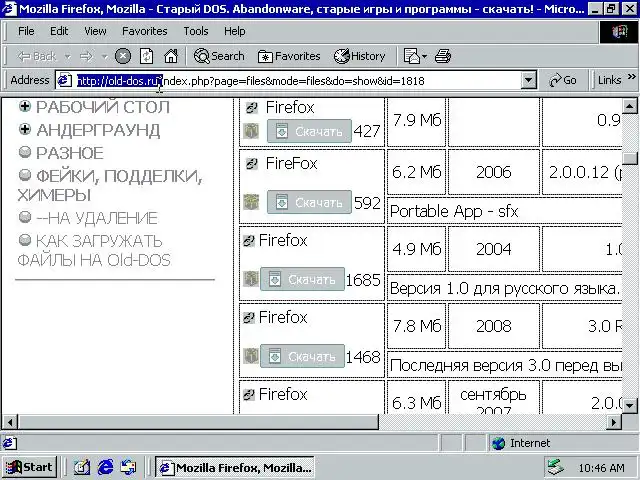Click the 6.2 Мб size cell
The width and height of the screenshot is (640, 480).
pos(416,172)
